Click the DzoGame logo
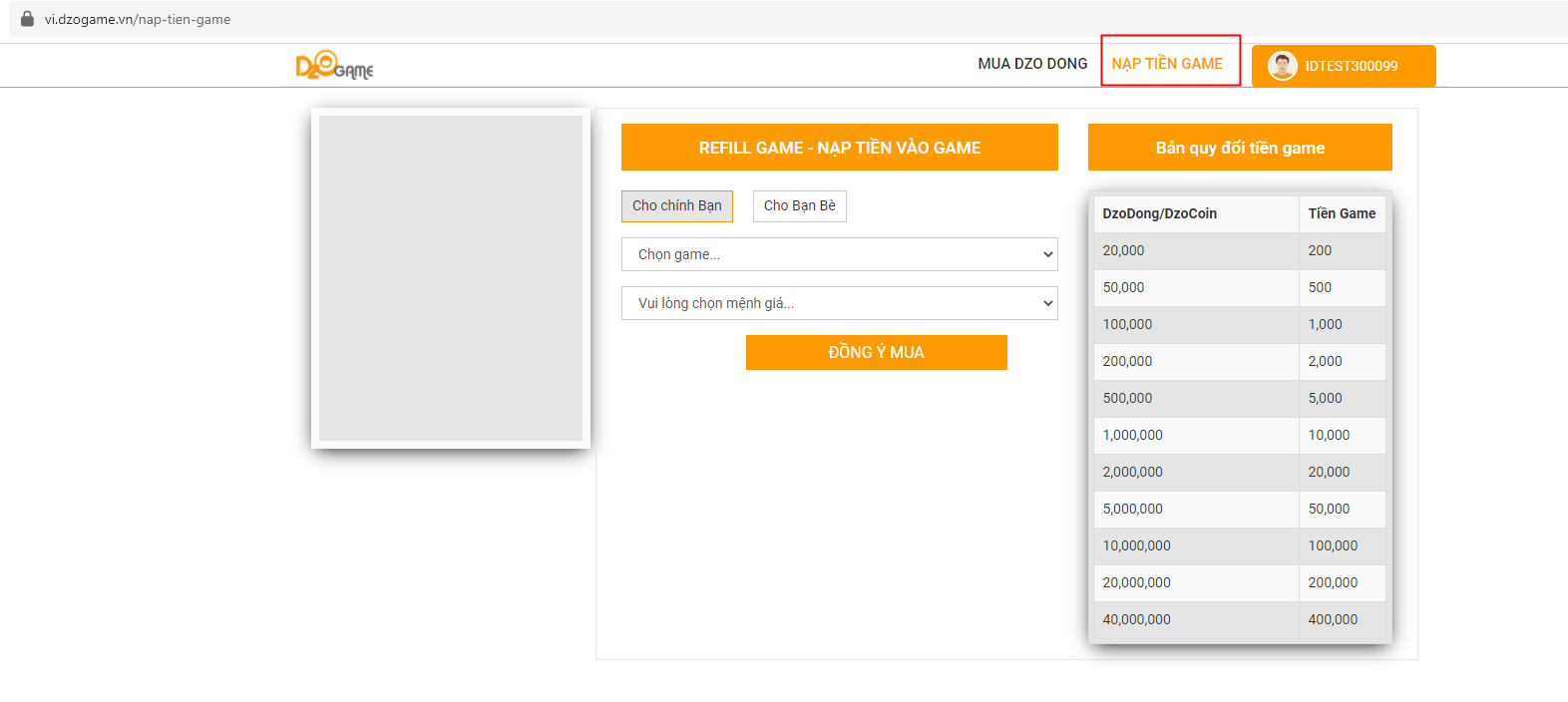Image resolution: width=1568 pixels, height=702 pixels. pos(334,66)
